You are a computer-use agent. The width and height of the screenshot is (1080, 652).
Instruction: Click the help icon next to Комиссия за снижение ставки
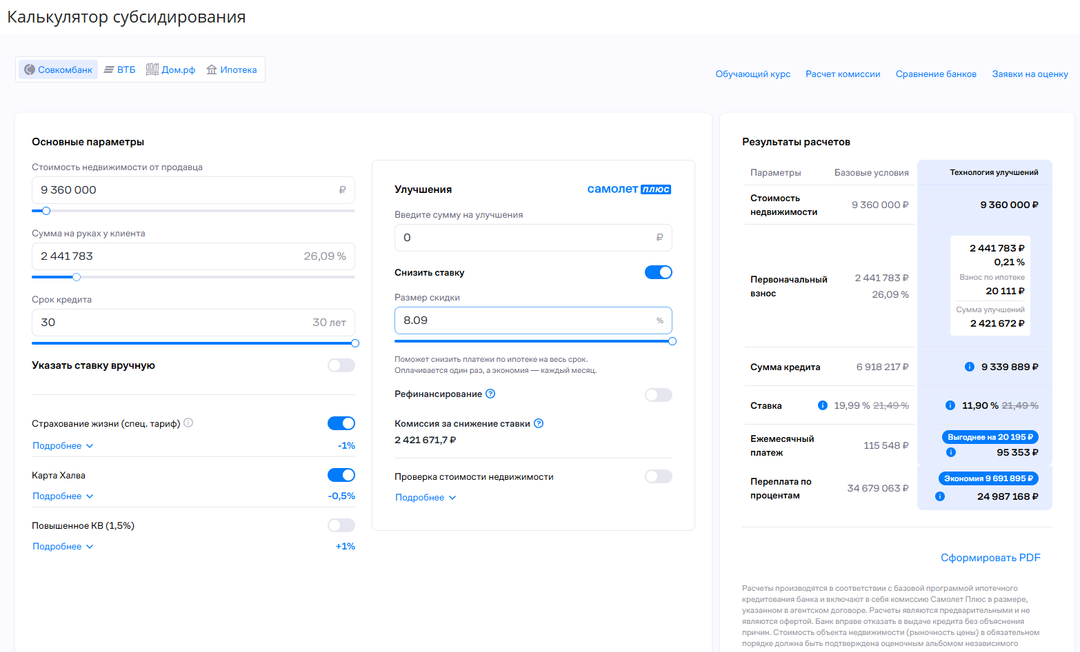pyautogui.click(x=539, y=424)
